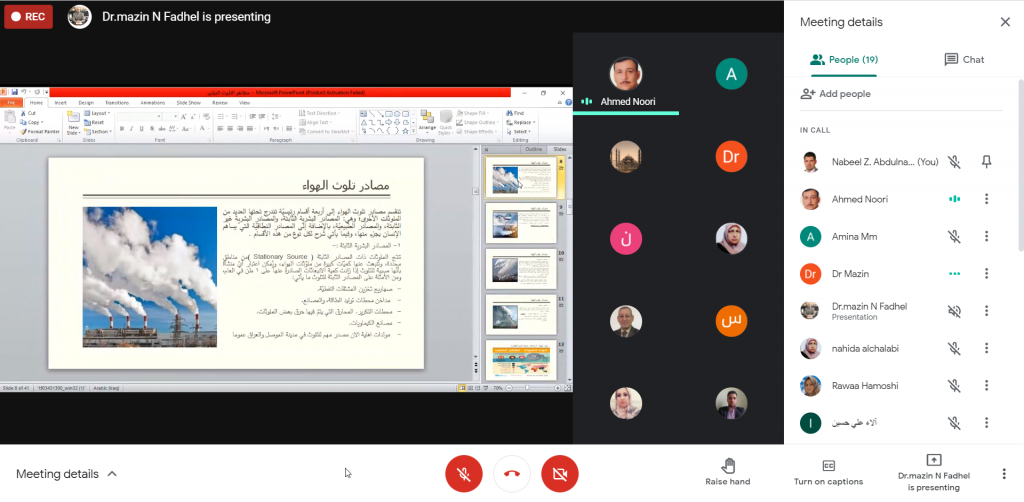Screen dimensions: 1024x502
Task: Toggle the microphone mute button
Action: (463, 473)
